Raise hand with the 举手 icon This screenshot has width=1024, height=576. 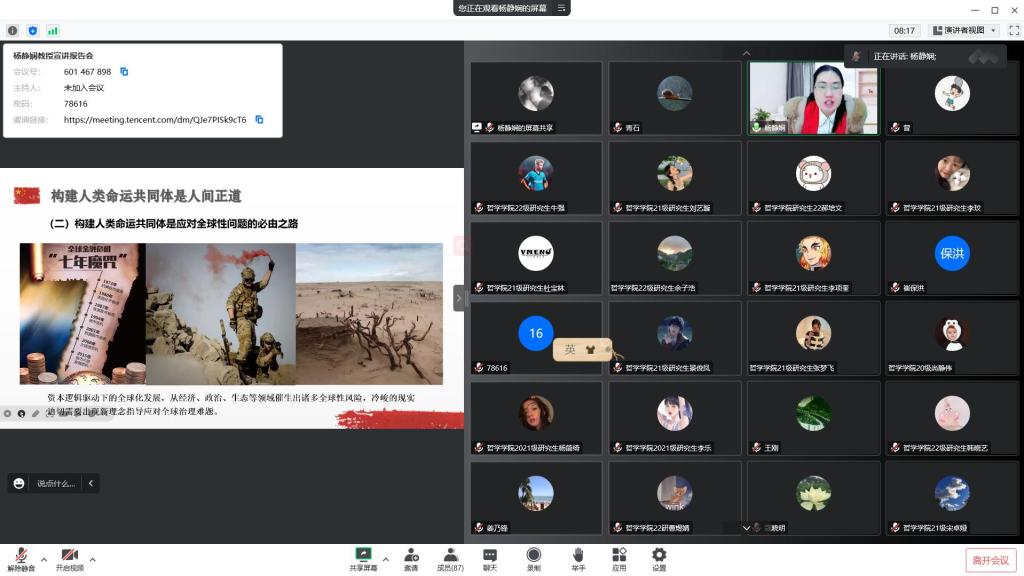(578, 558)
